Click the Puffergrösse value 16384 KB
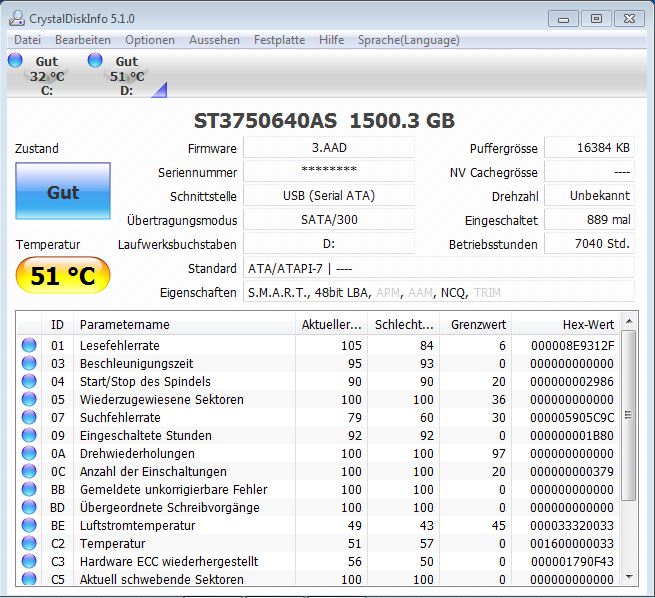The image size is (655, 598). pyautogui.click(x=589, y=148)
